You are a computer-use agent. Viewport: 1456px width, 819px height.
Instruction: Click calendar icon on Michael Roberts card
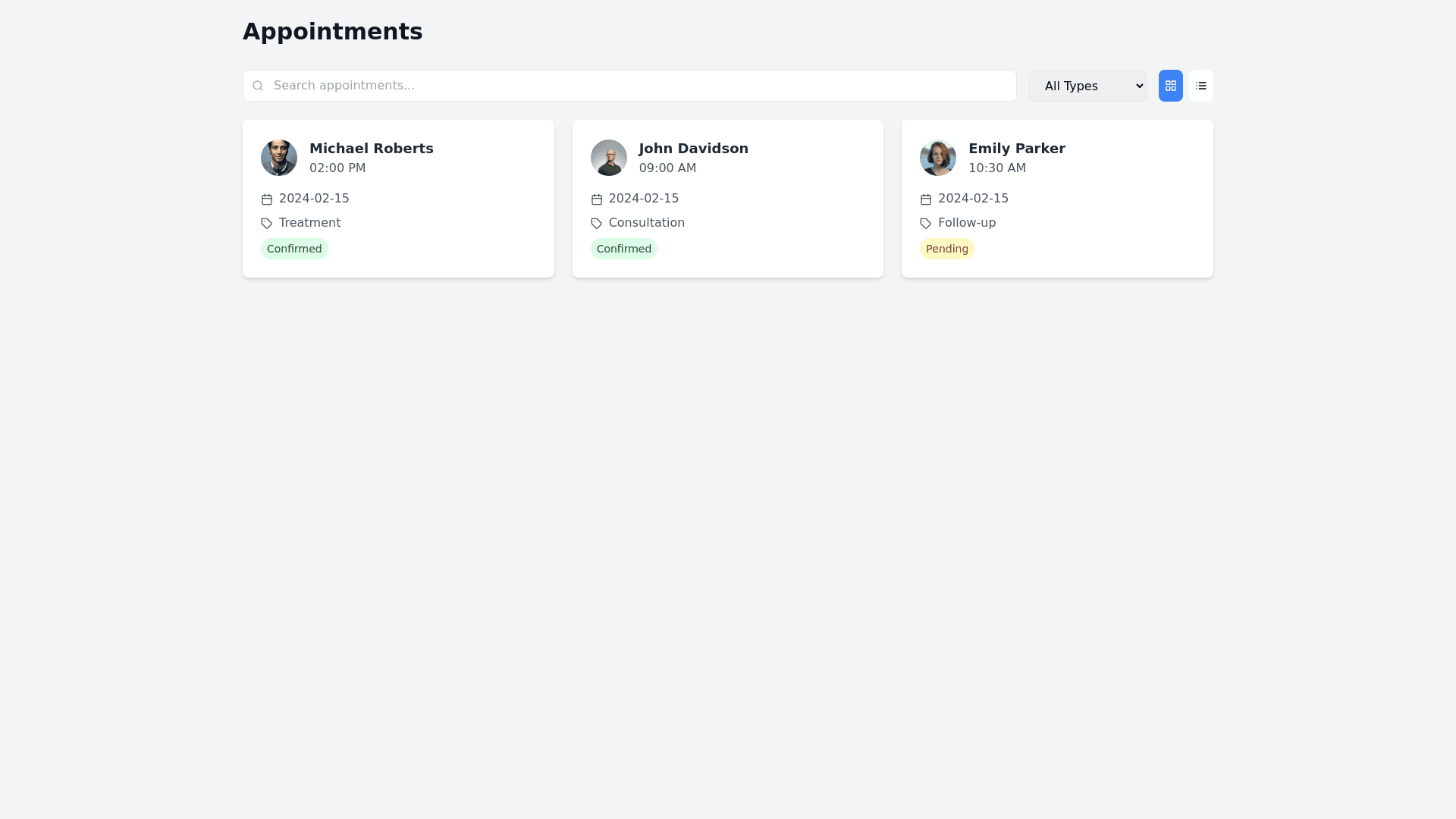pos(267,199)
